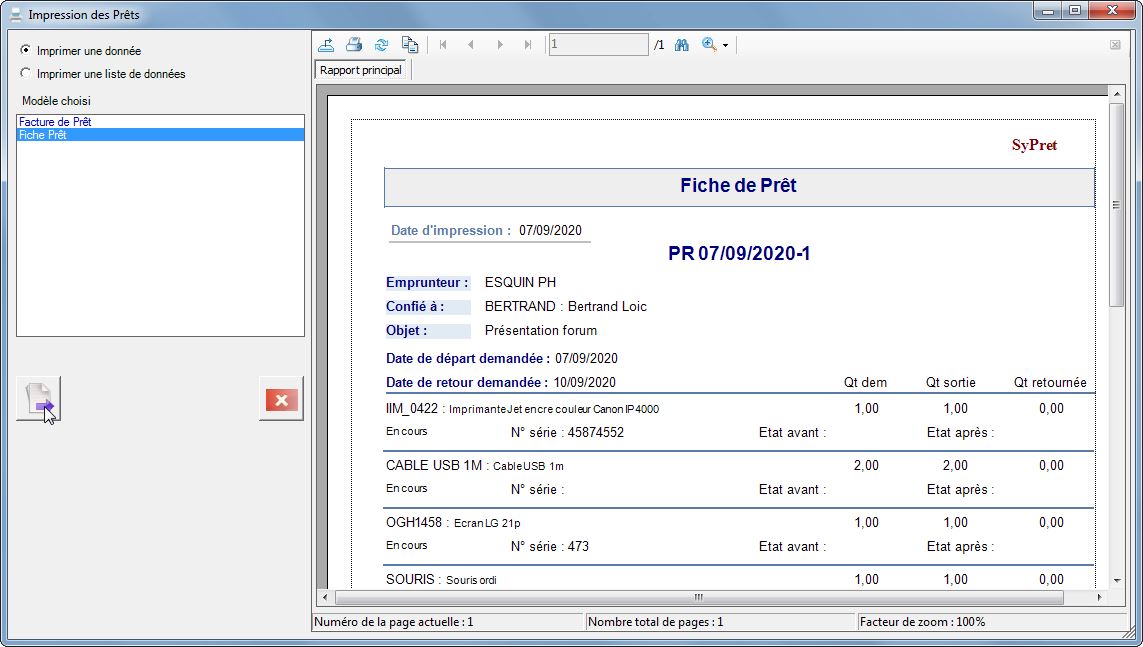This screenshot has height=647, width=1143.
Task: Choose Facture de Prêt model
Action: (x=160, y=122)
